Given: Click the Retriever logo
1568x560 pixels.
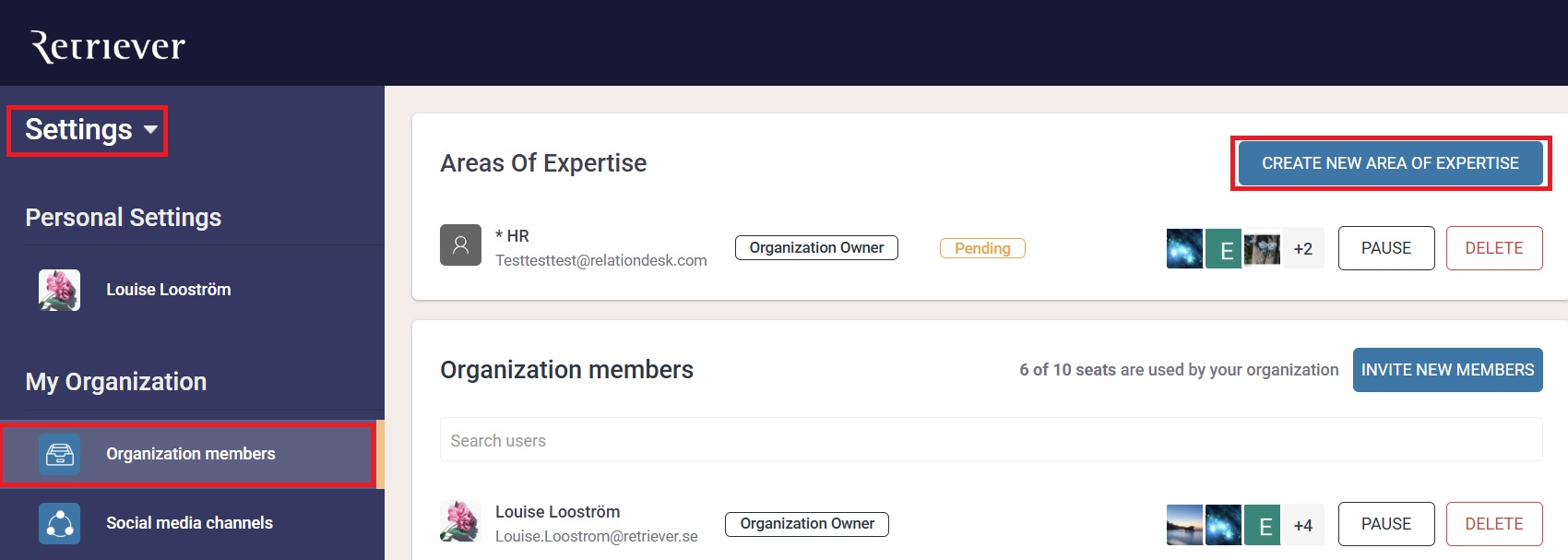Looking at the screenshot, I should (x=108, y=46).
